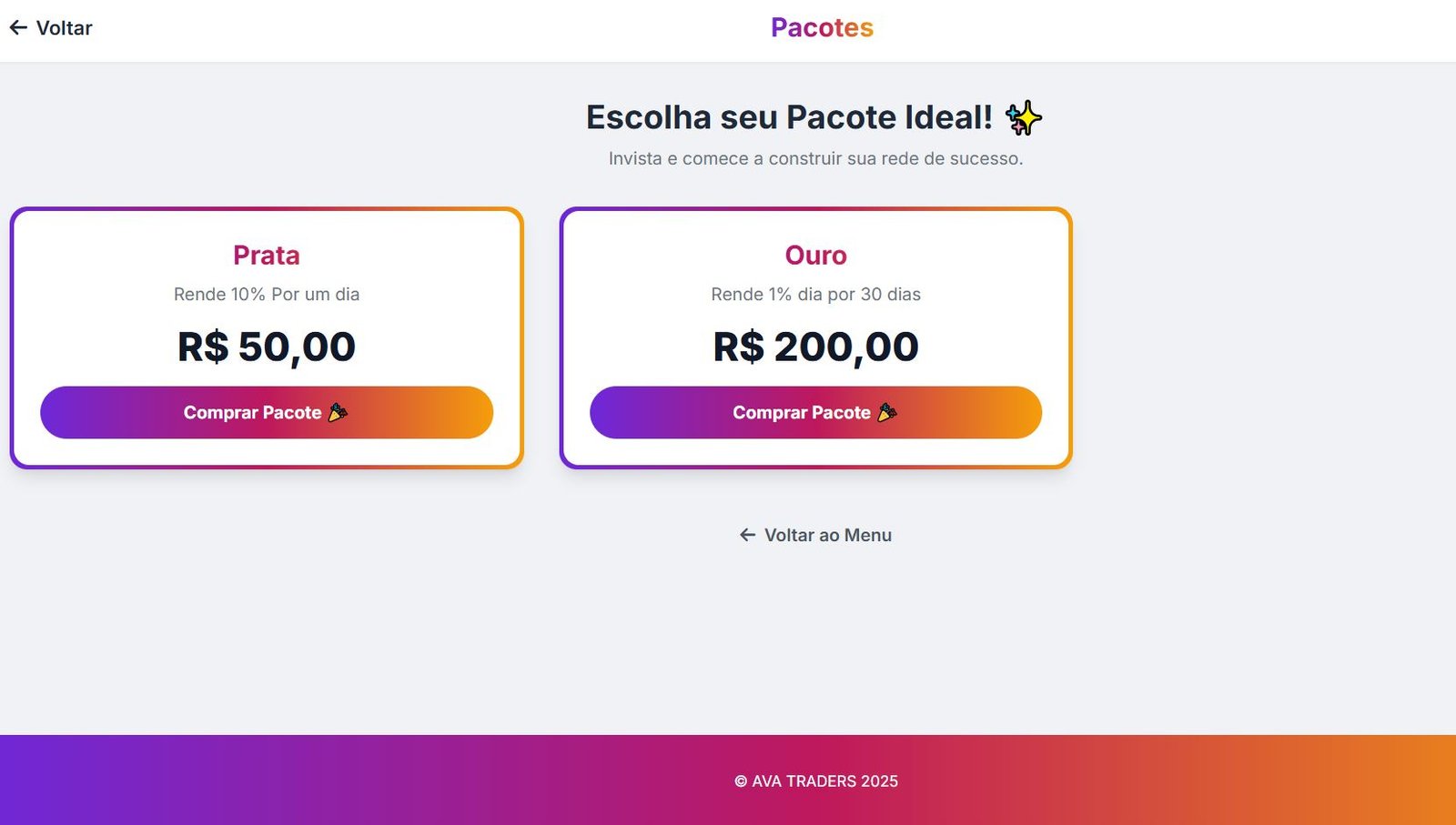The width and height of the screenshot is (1456, 825).
Task: Buy the Ouro package with "Comprar Pacote"
Action: point(801,412)
